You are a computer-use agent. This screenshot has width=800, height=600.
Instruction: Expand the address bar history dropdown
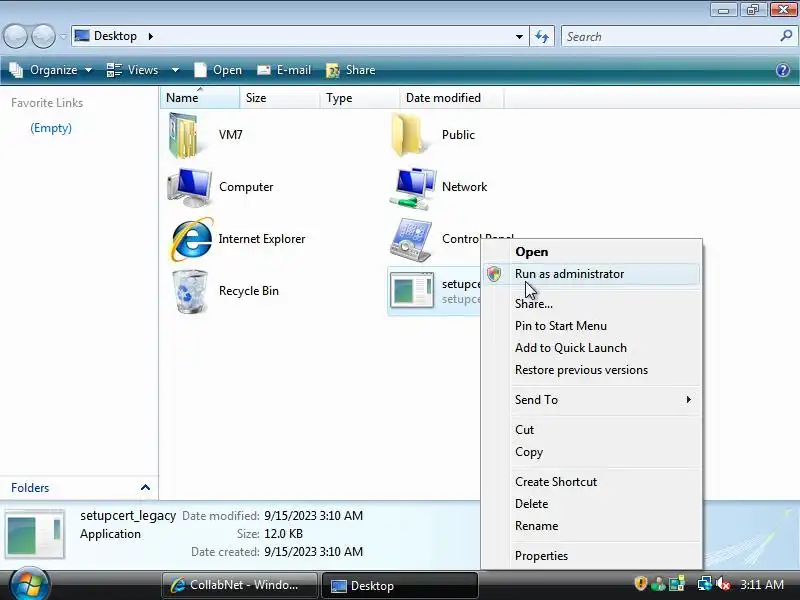tap(519, 36)
